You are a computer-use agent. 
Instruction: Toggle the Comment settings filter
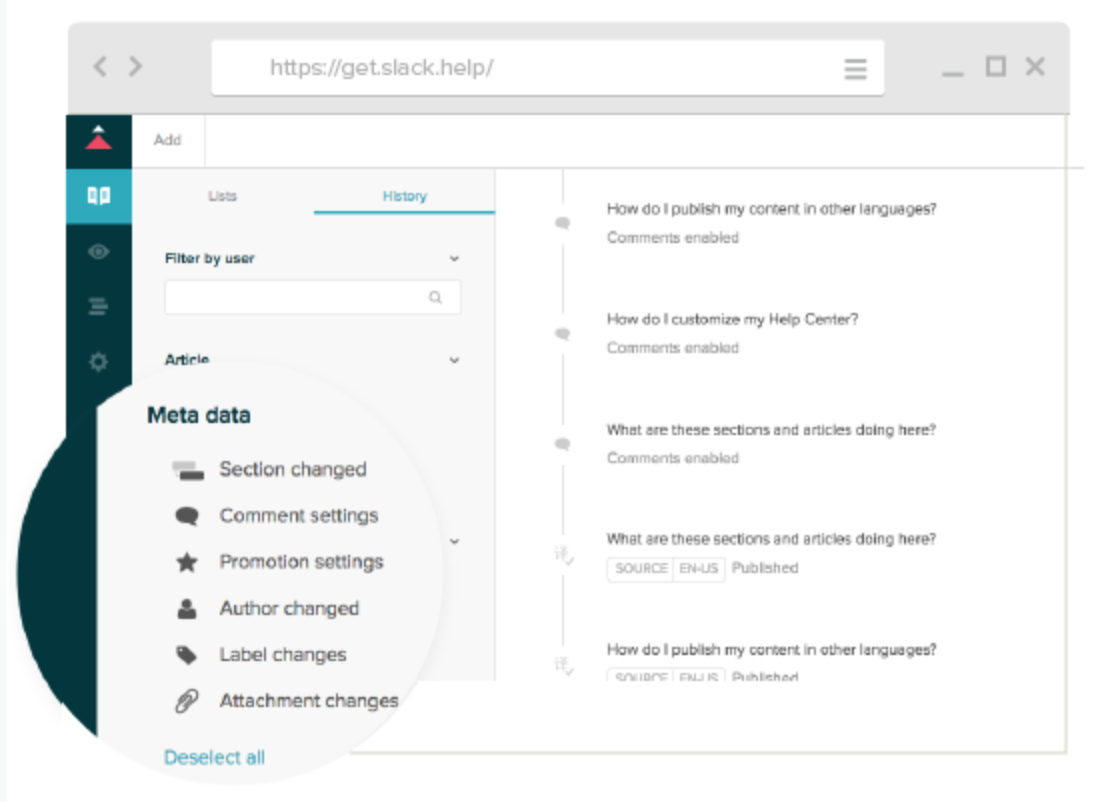[299, 516]
